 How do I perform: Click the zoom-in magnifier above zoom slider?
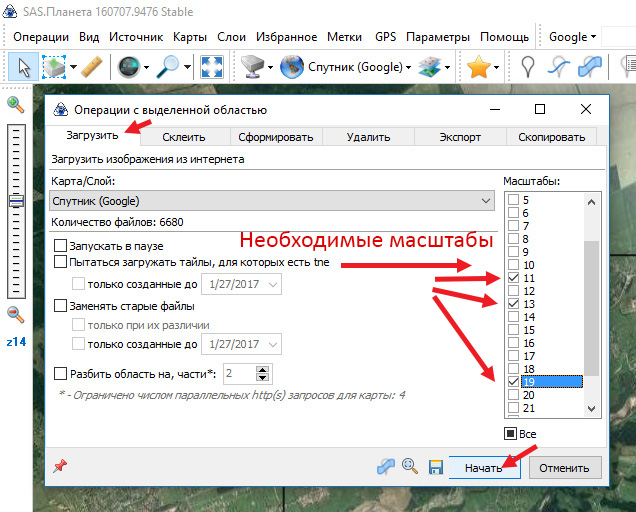15,104
